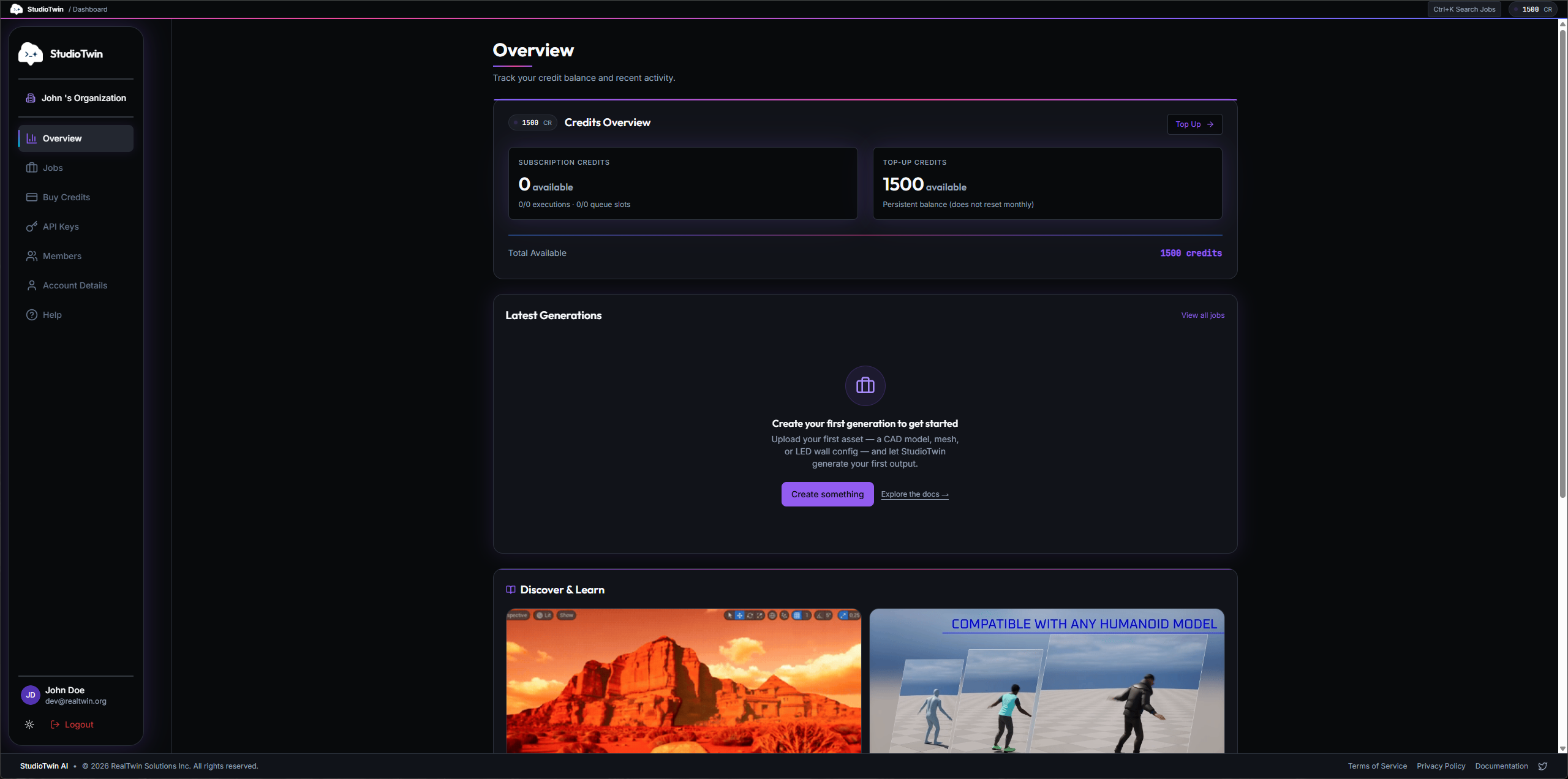Click the book icon beside Discover & Learn
Viewport: 1568px width, 779px height.
(x=511, y=590)
